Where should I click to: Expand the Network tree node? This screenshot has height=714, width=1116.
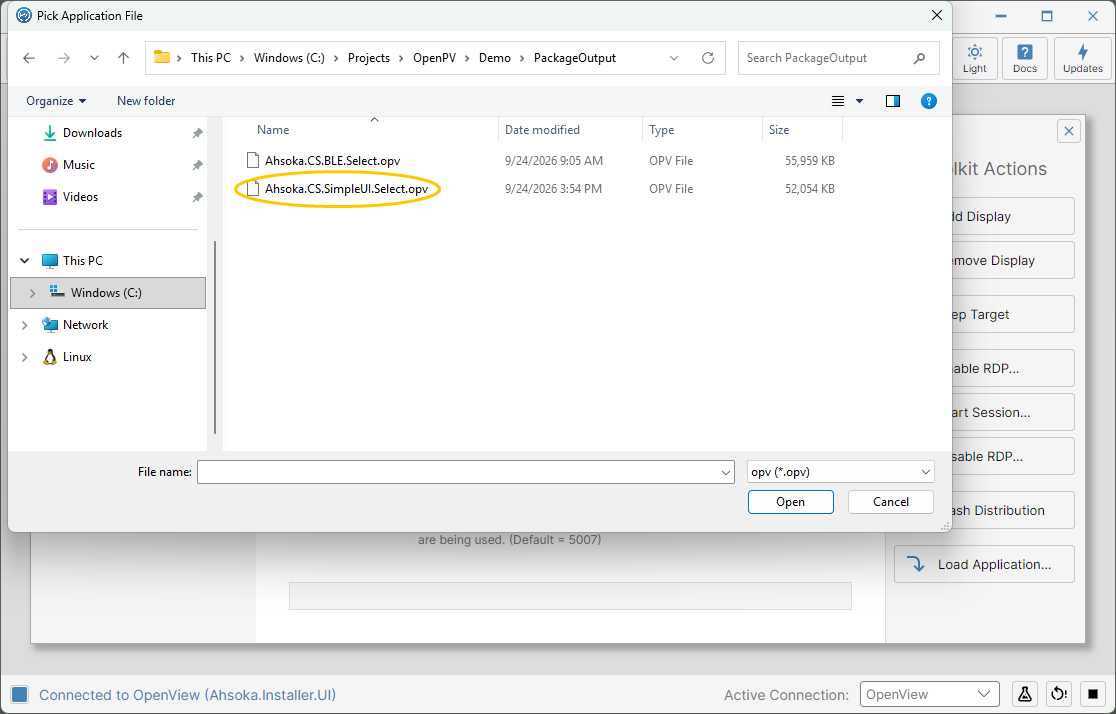24,325
